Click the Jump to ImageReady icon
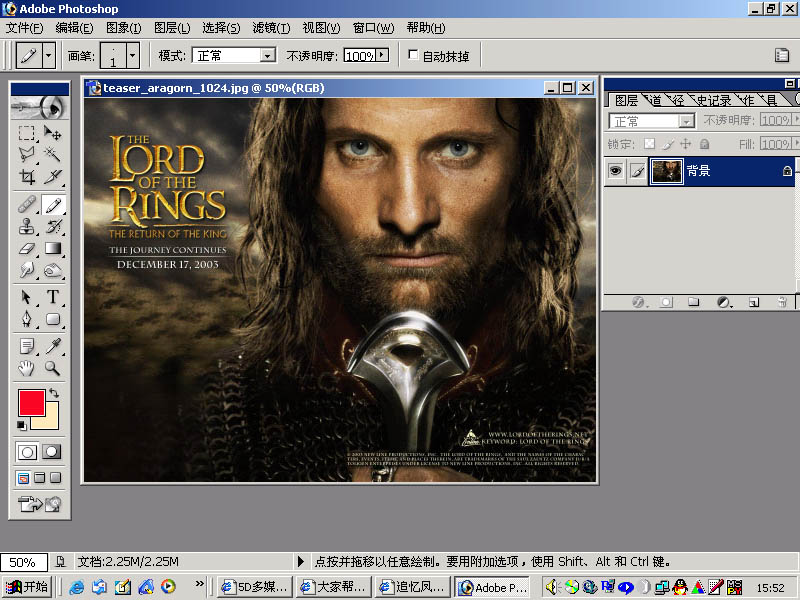 coord(39,504)
